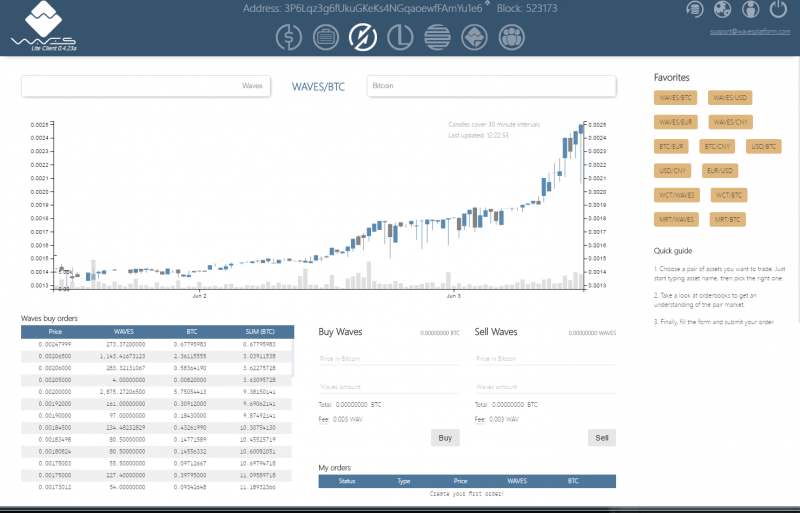
Task: Copy address using icon beside the address
Action: click(487, 4)
